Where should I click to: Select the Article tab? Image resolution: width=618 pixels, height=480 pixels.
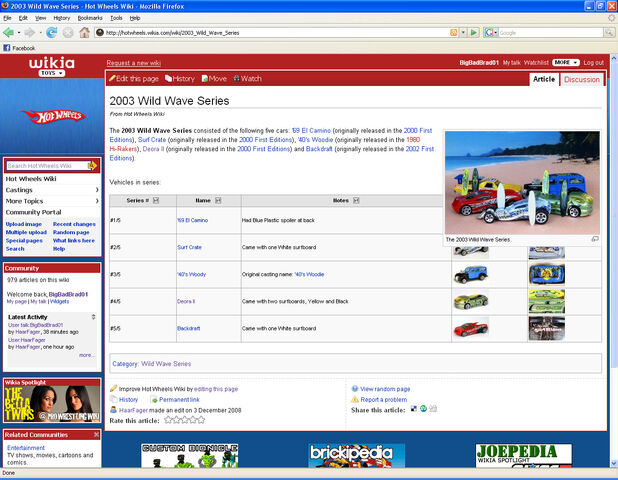tap(544, 79)
